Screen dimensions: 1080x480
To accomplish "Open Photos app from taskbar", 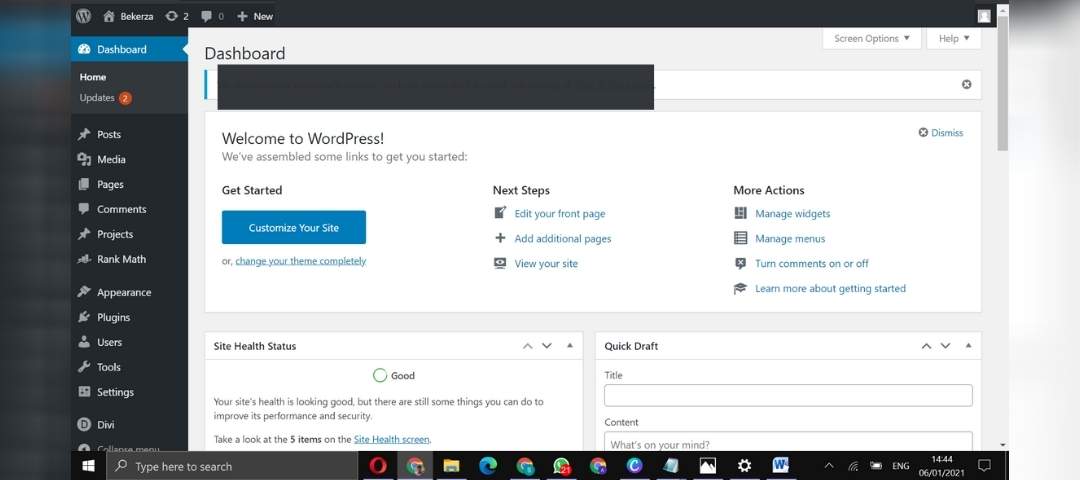I will coord(707,466).
